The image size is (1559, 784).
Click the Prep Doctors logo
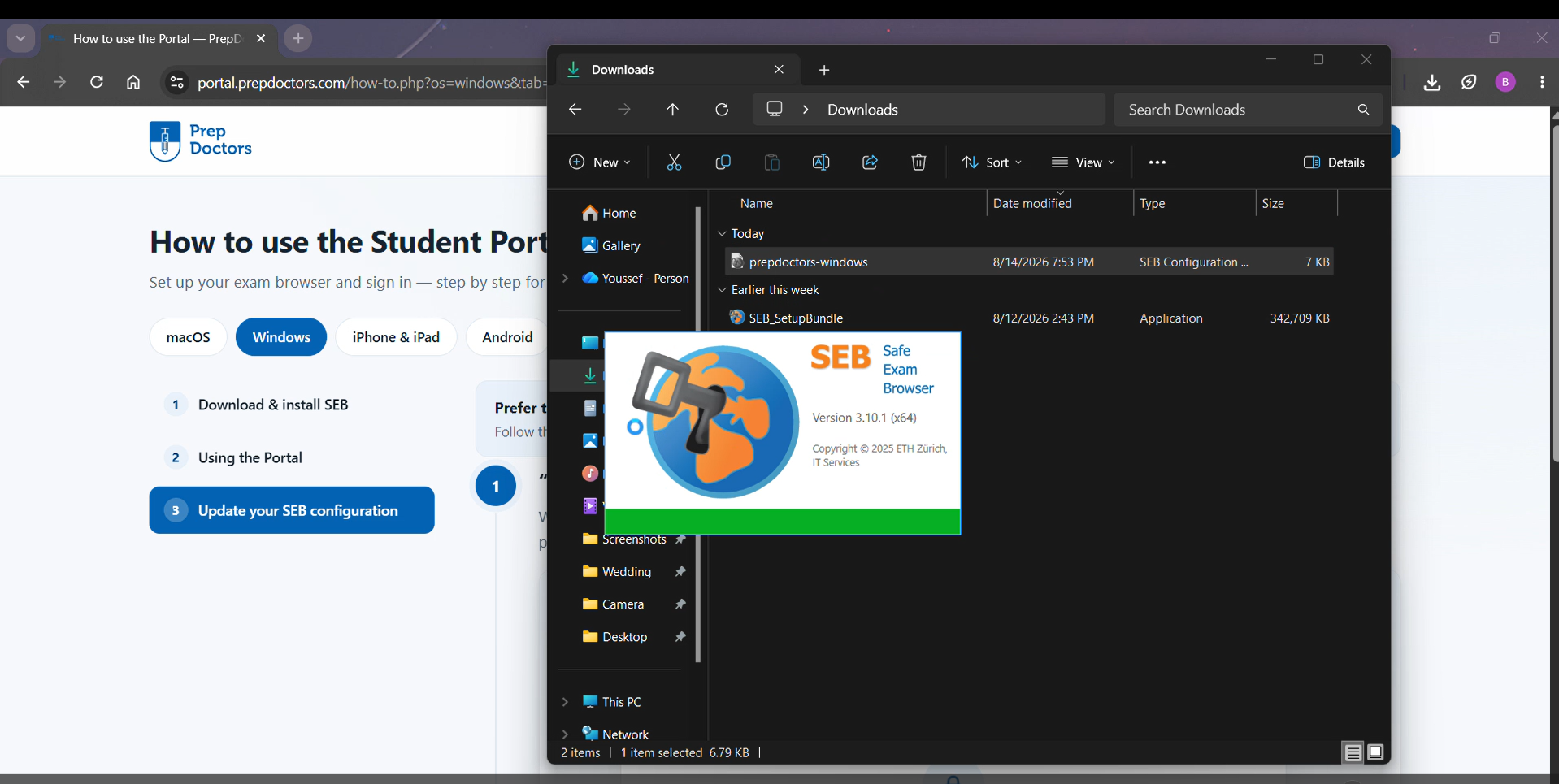pyautogui.click(x=201, y=141)
